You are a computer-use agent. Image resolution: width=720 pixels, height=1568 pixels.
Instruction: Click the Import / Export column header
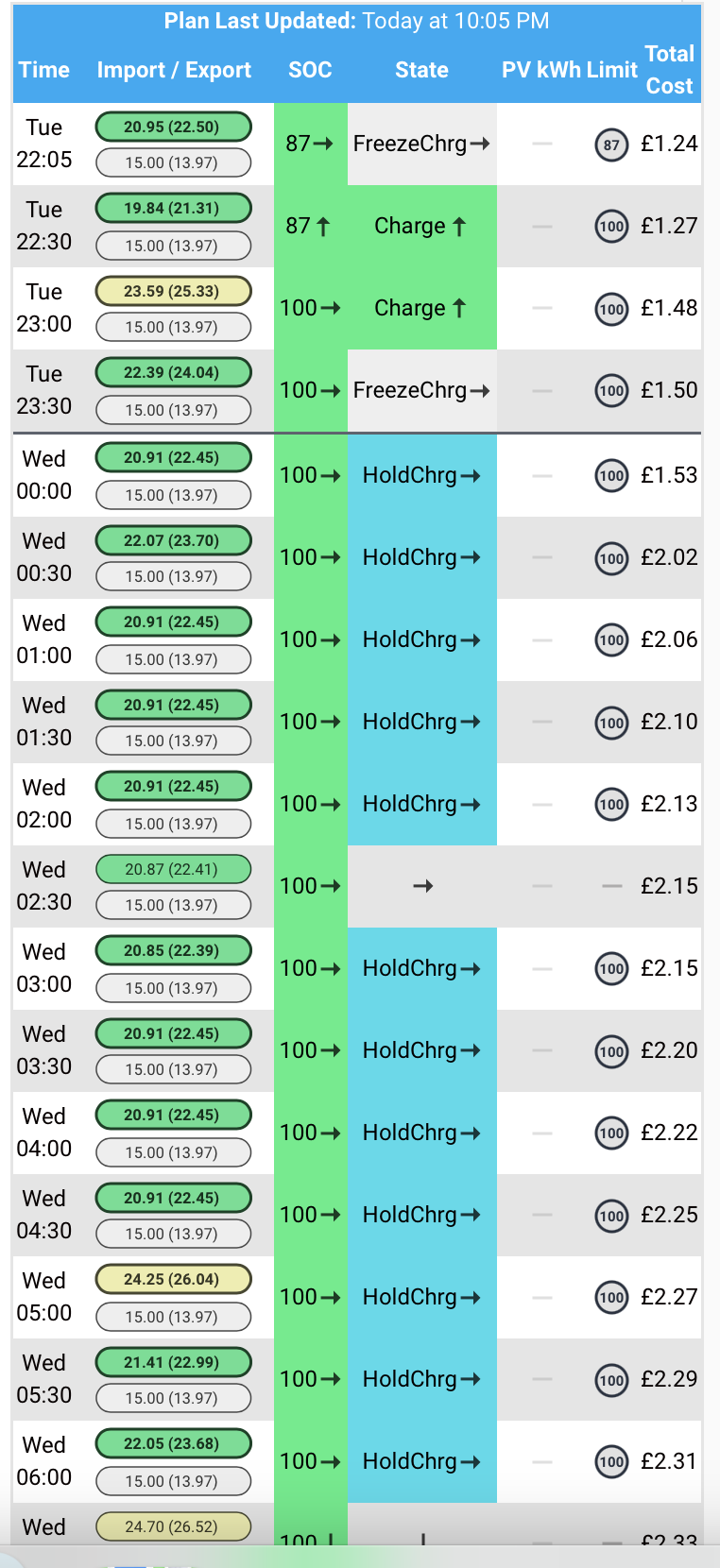(174, 70)
